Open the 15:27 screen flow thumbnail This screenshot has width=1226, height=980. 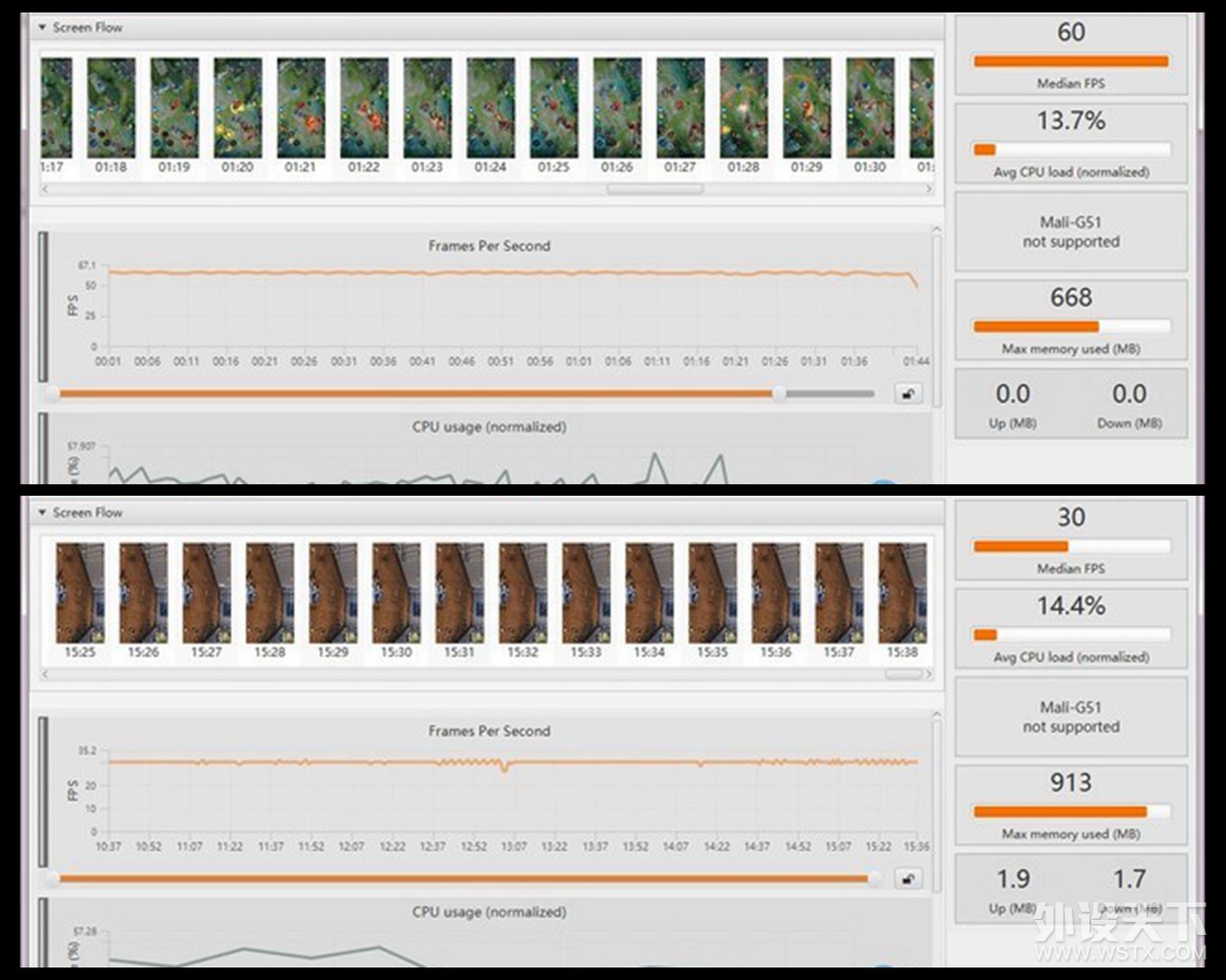coord(206,593)
